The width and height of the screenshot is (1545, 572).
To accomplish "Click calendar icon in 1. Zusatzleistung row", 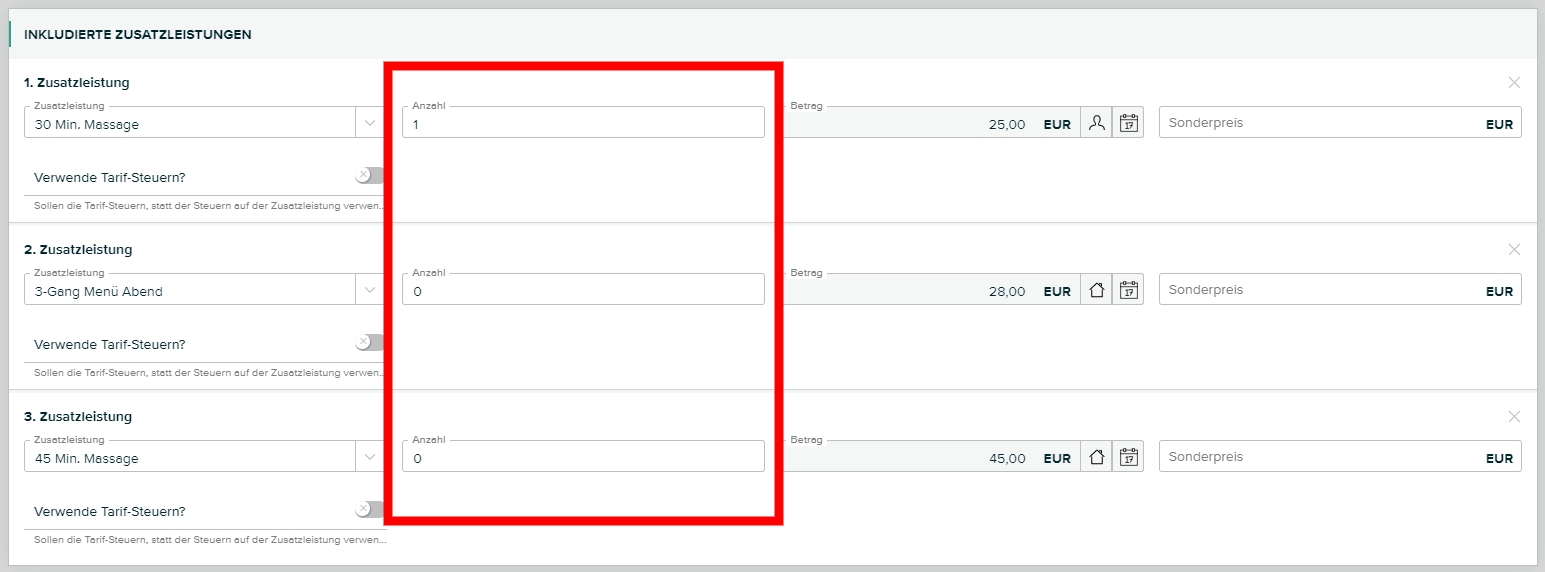I will point(1129,124).
